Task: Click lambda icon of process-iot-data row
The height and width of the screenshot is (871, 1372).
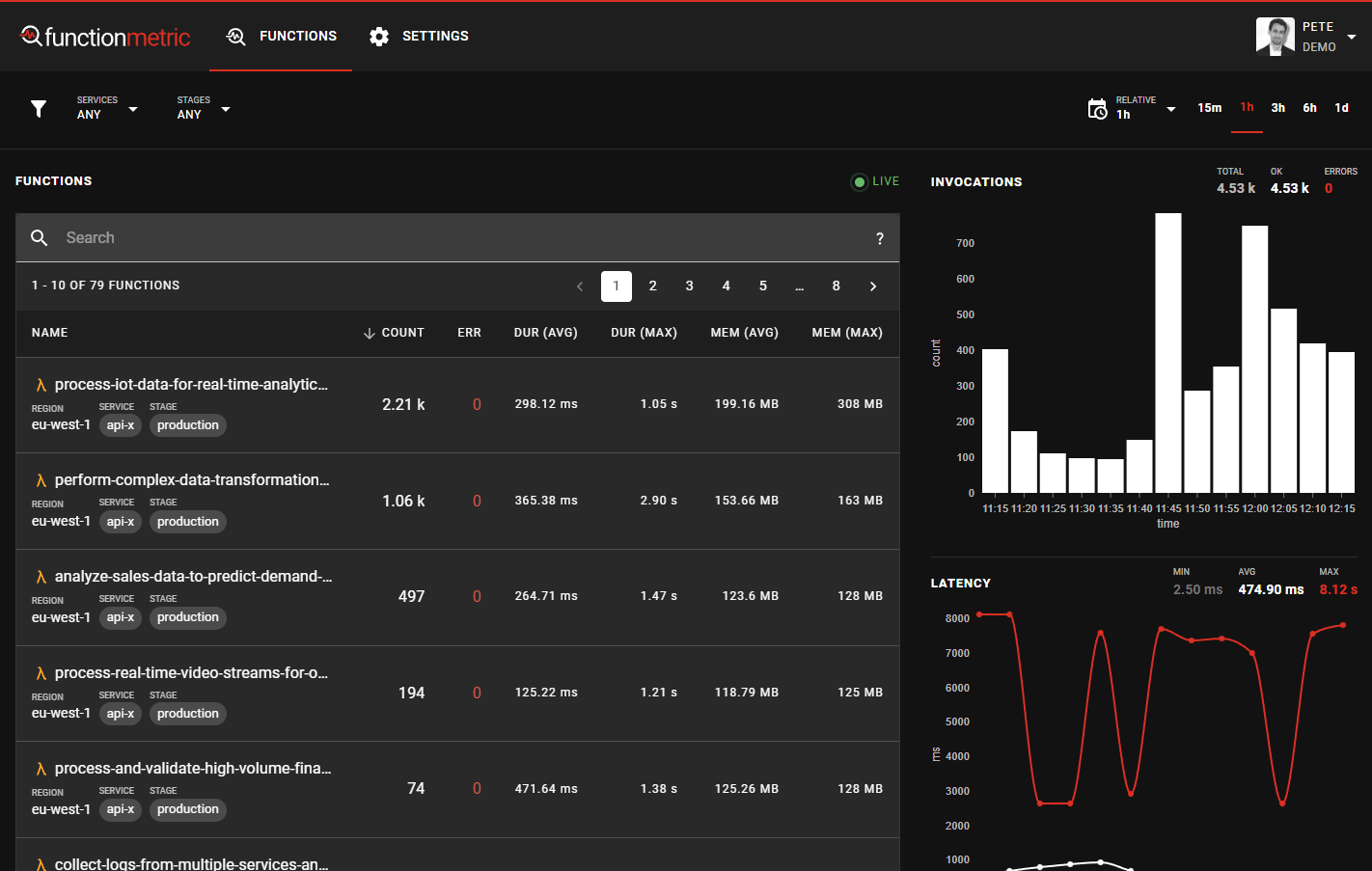Action: pyautogui.click(x=41, y=385)
